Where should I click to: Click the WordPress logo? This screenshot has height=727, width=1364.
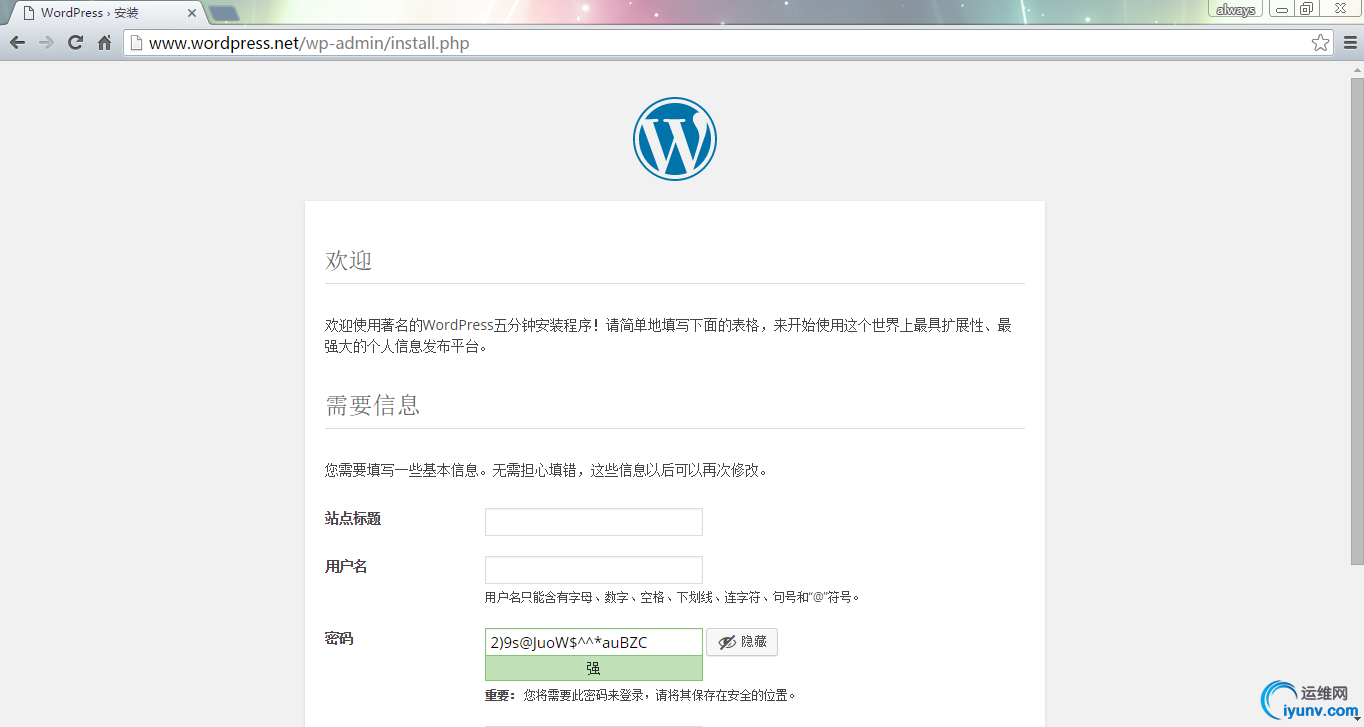[675, 139]
